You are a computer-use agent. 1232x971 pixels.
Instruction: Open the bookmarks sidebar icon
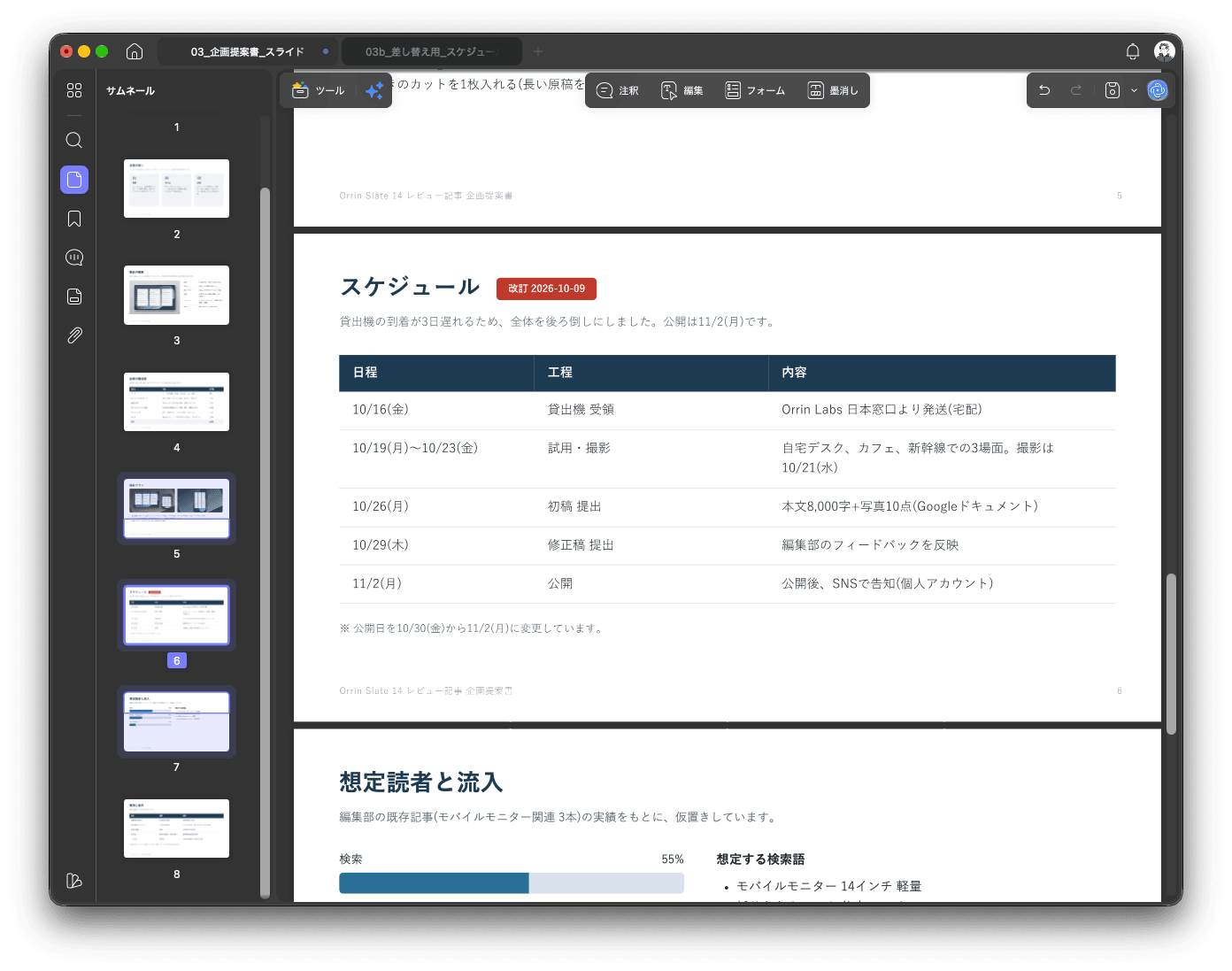tap(74, 219)
